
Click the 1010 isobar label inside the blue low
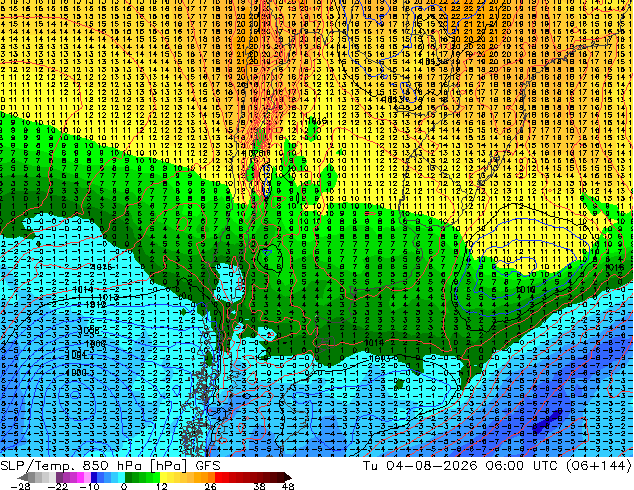[526, 289]
